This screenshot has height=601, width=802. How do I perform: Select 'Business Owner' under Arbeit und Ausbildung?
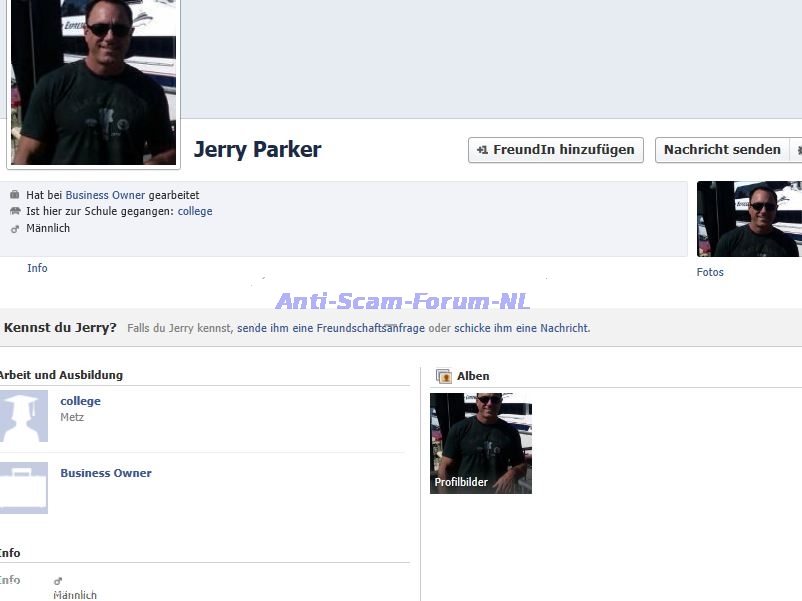click(106, 473)
